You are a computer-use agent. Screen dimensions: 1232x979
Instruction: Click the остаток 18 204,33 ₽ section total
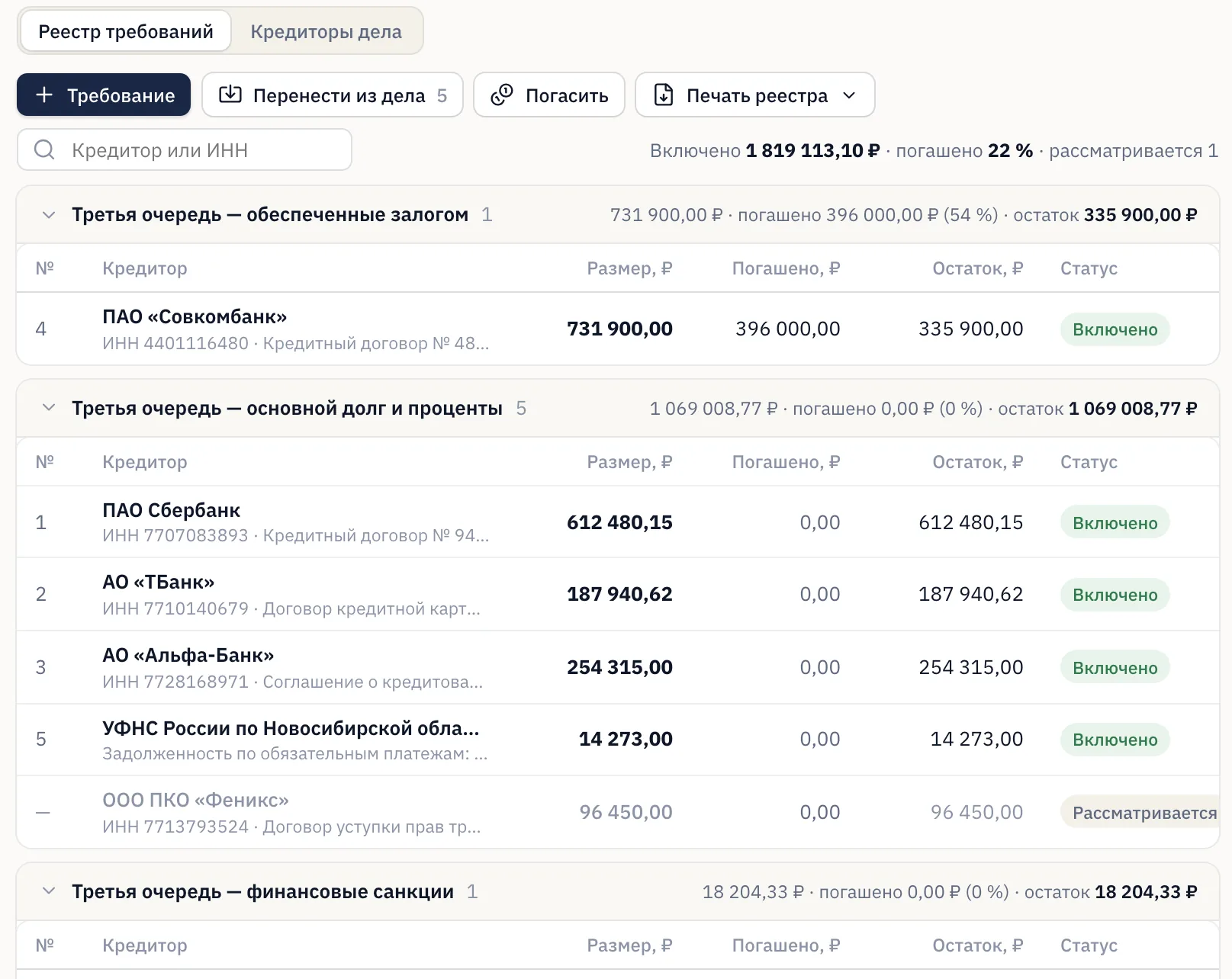coord(1110,892)
